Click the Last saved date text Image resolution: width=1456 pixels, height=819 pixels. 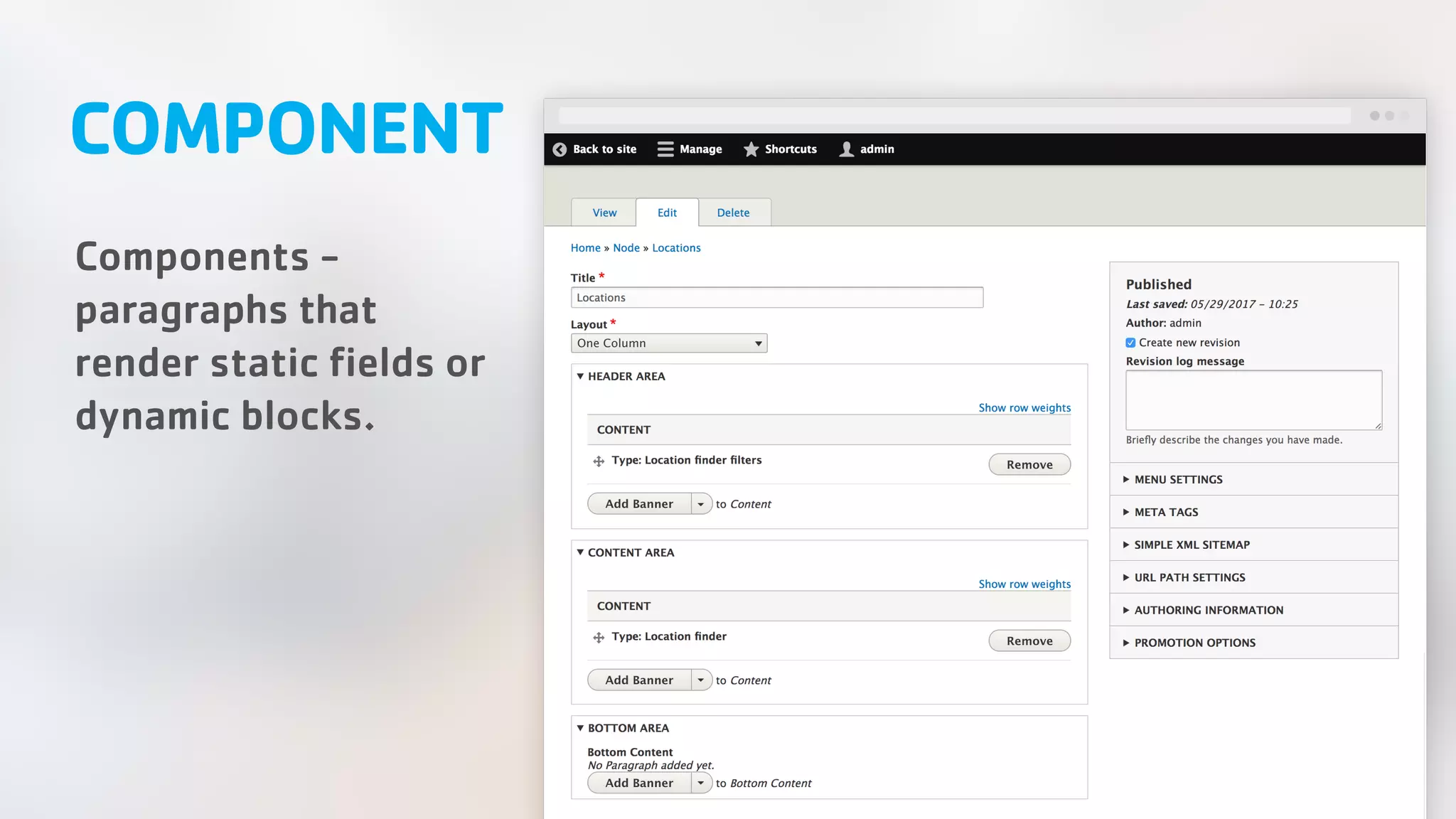[1211, 304]
